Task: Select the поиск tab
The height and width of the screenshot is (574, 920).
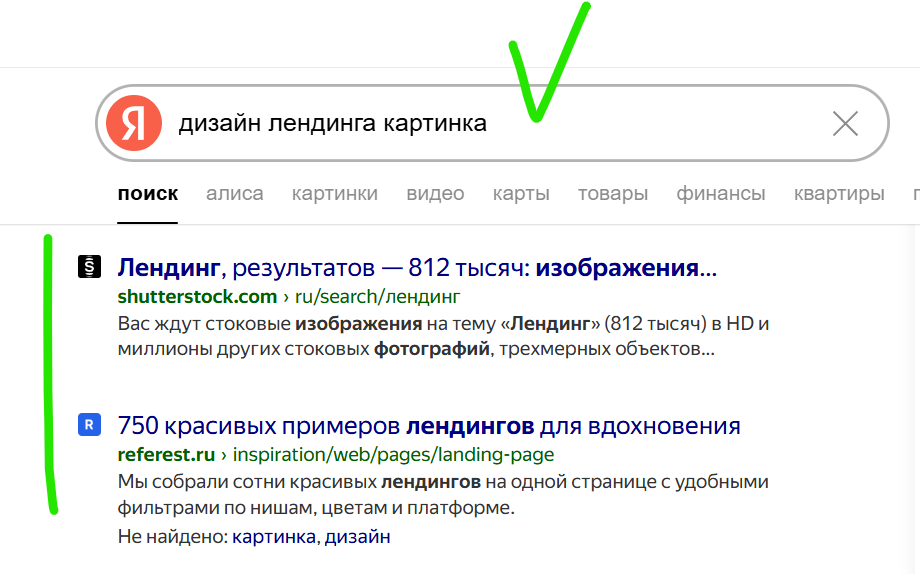Action: (x=148, y=193)
